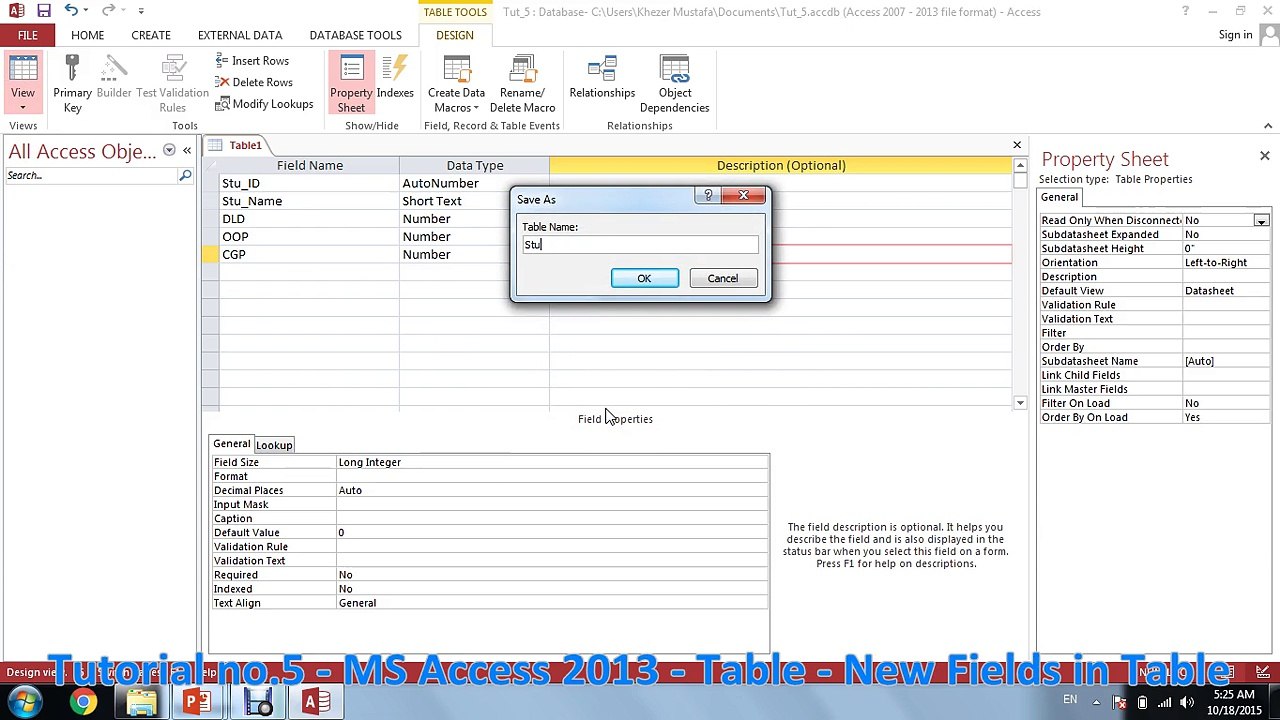This screenshot has height=720, width=1280.
Task: Open File Explorer from taskbar
Action: click(141, 702)
